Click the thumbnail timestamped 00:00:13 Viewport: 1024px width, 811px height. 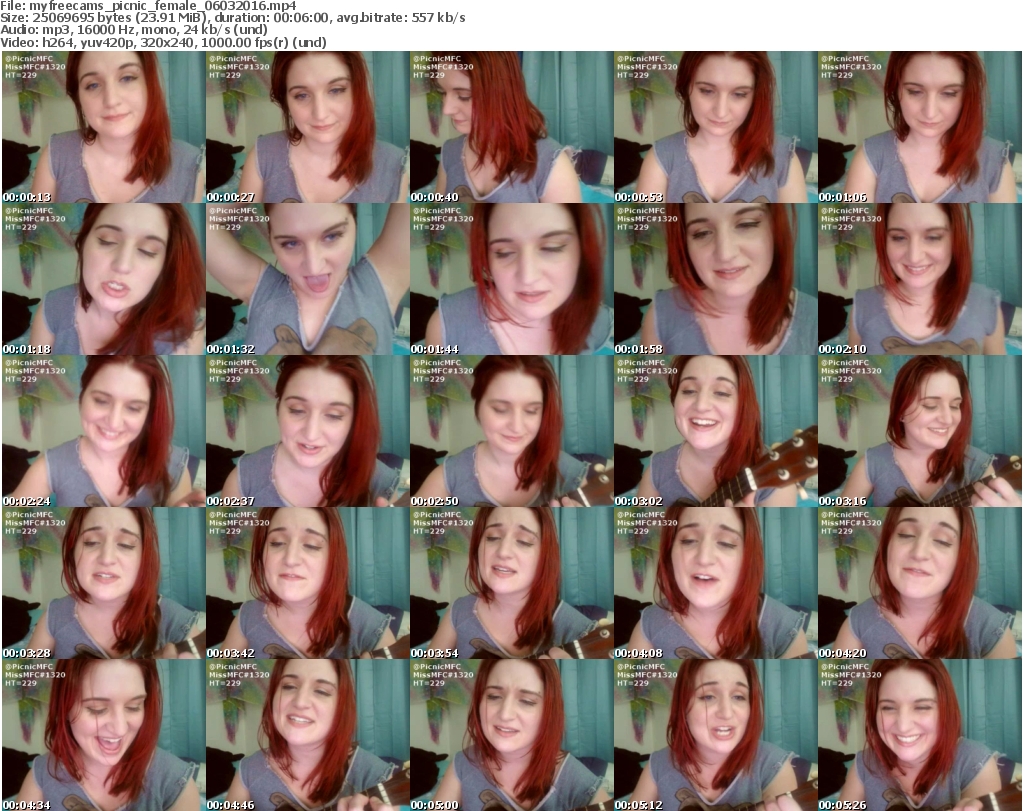tap(103, 128)
